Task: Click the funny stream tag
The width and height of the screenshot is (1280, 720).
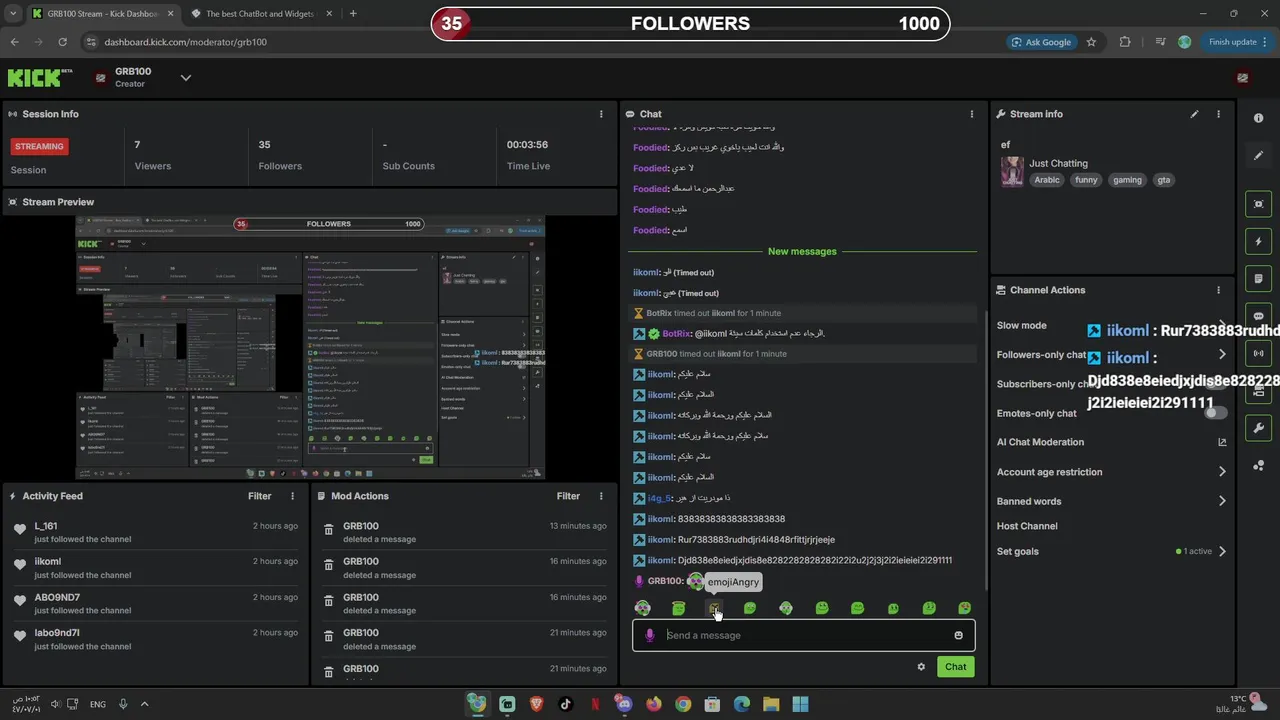Action: coord(1086,180)
